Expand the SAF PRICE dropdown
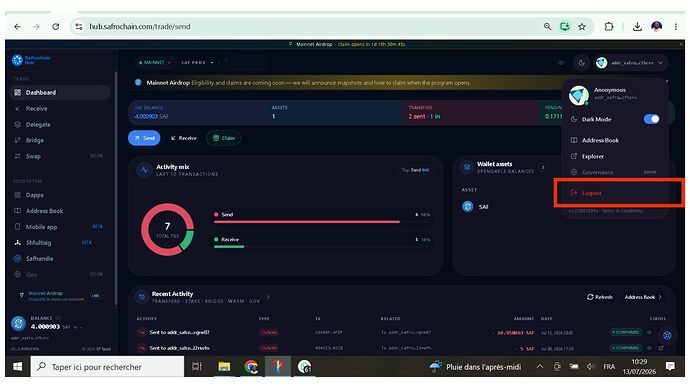 click(198, 62)
